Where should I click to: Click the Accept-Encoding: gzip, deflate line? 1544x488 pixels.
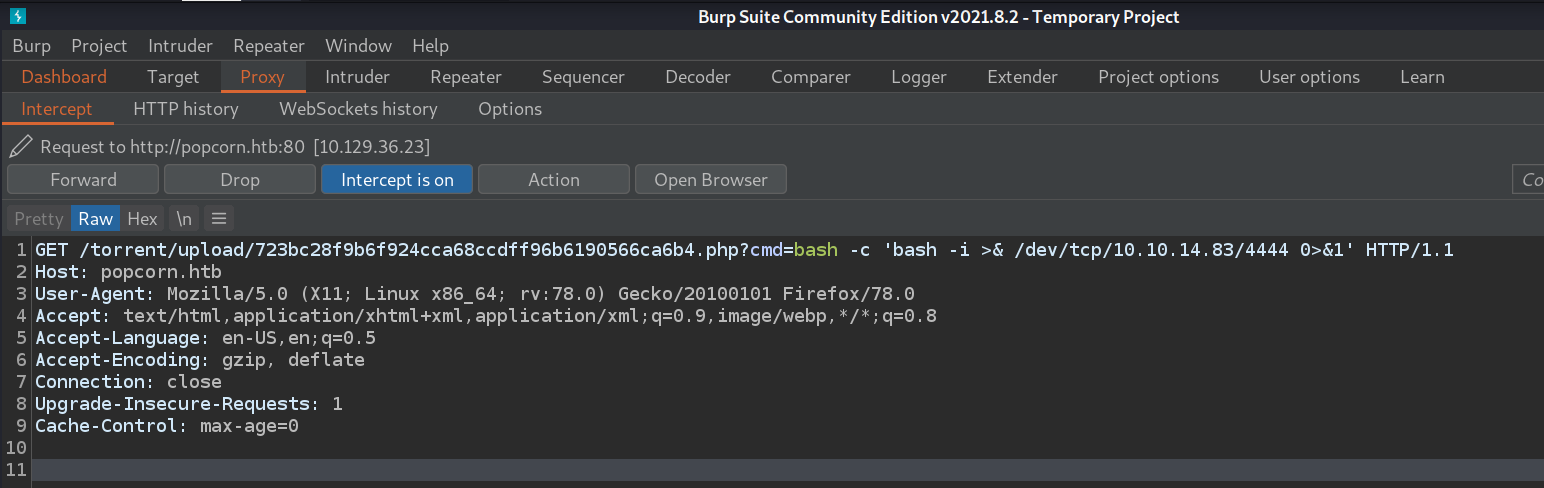200,359
